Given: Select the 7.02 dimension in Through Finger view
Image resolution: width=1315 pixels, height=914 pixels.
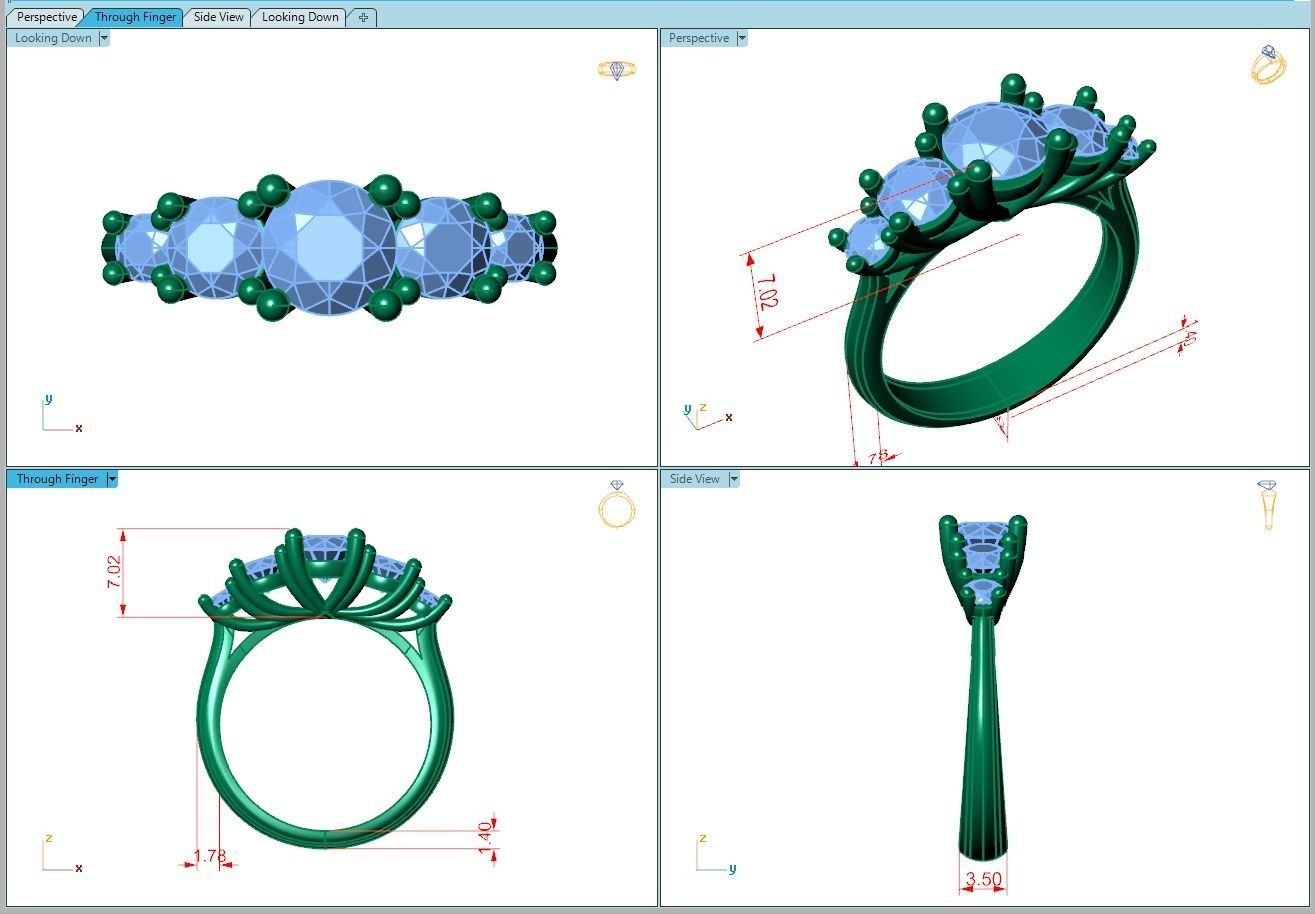Looking at the screenshot, I should [114, 572].
